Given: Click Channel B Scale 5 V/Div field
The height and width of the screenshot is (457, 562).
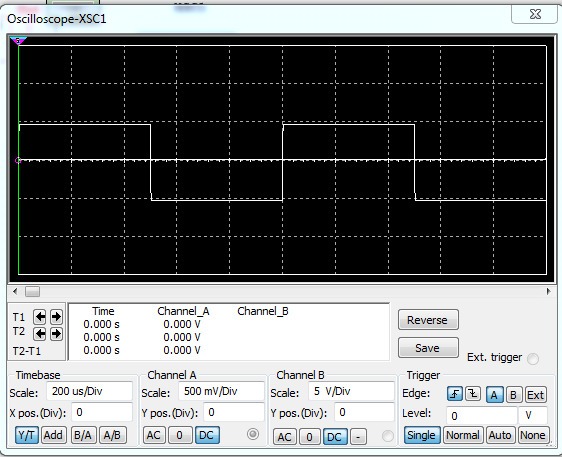Looking at the screenshot, I should tap(351, 391).
